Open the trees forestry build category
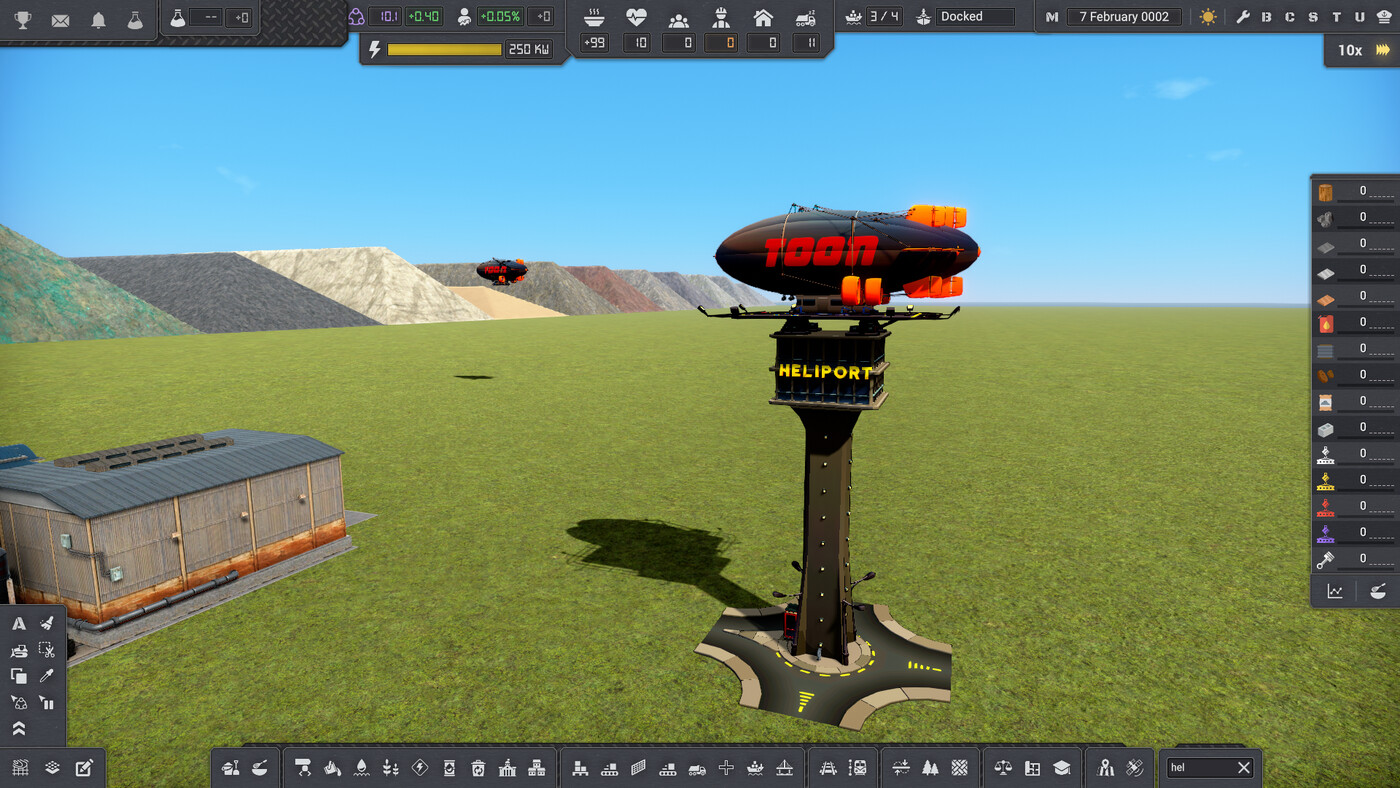1400x788 pixels. coord(931,768)
